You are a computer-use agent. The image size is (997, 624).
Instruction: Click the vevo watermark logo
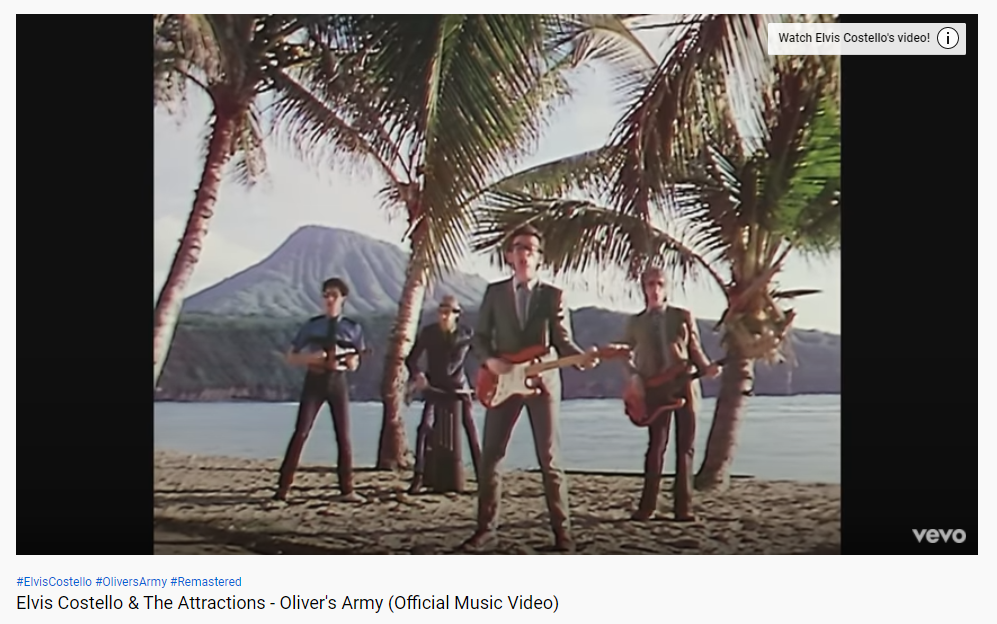coord(939,536)
